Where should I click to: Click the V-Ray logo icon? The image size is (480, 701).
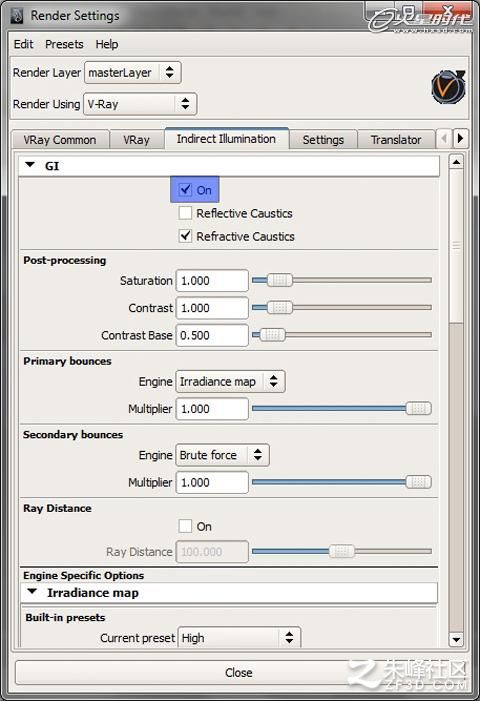pyautogui.click(x=448, y=87)
